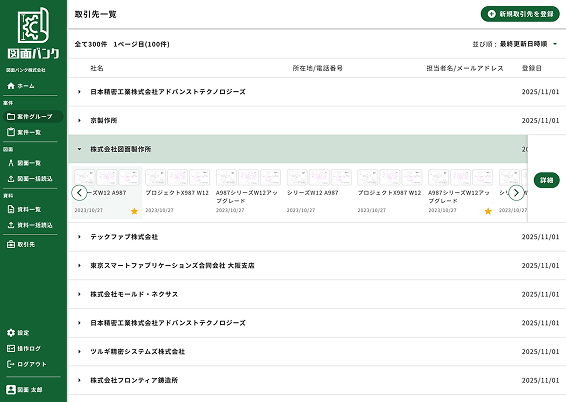Select the テックファブ株式会社 company name
The height and width of the screenshot is (402, 566).
[x=124, y=237]
